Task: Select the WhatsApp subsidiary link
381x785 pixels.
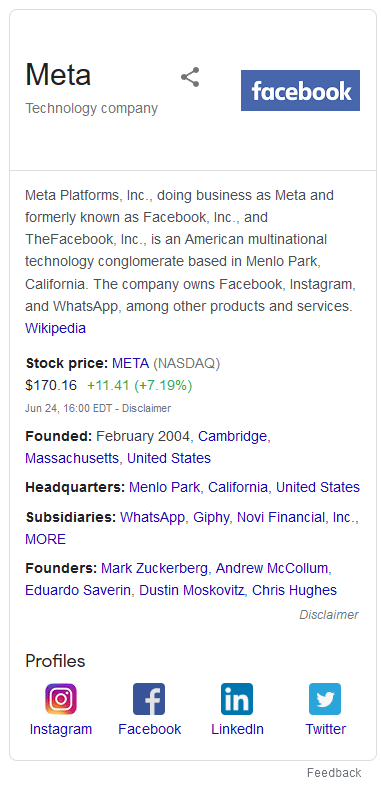Action: 153,517
